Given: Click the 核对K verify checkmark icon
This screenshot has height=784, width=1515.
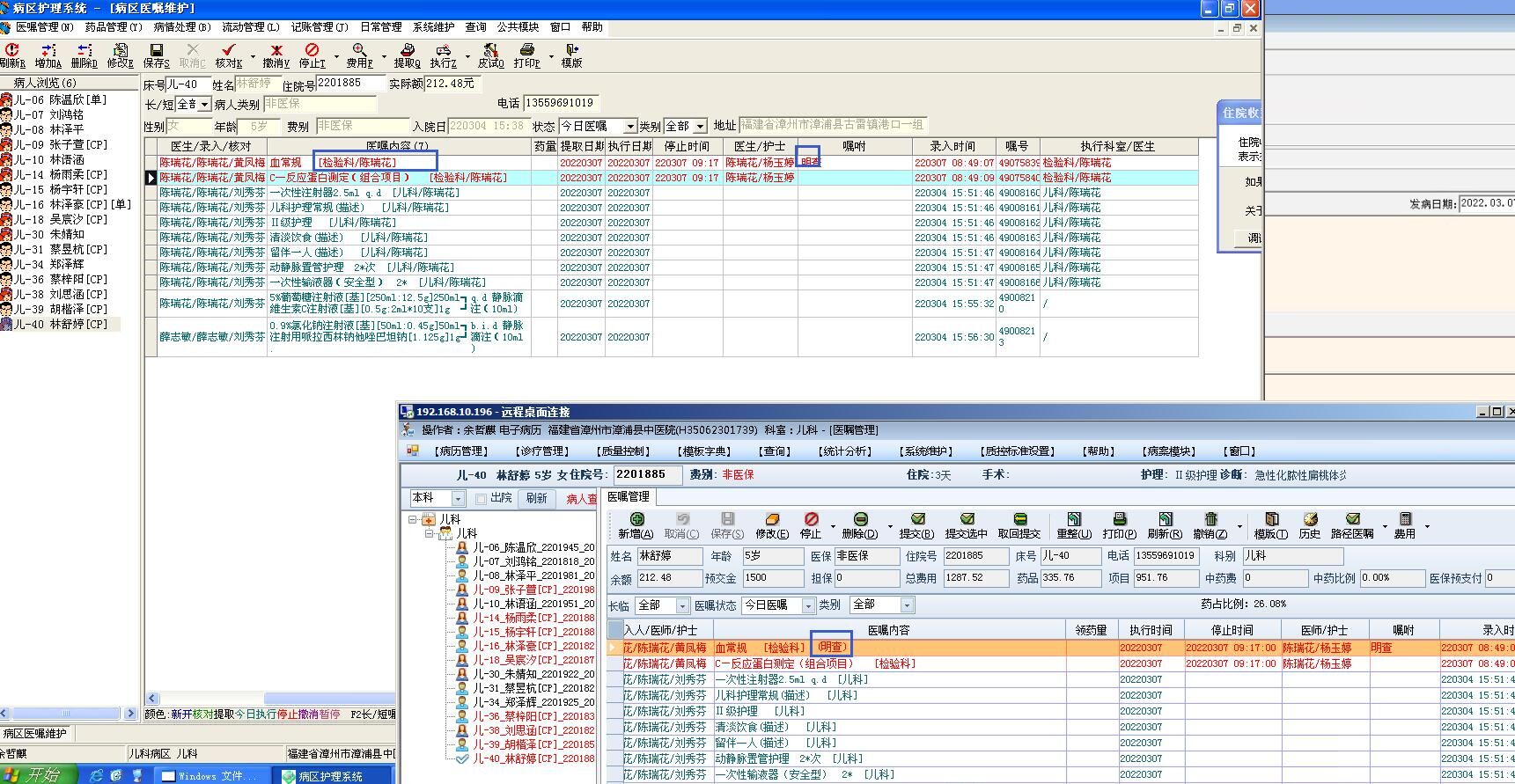Looking at the screenshot, I should point(228,50).
